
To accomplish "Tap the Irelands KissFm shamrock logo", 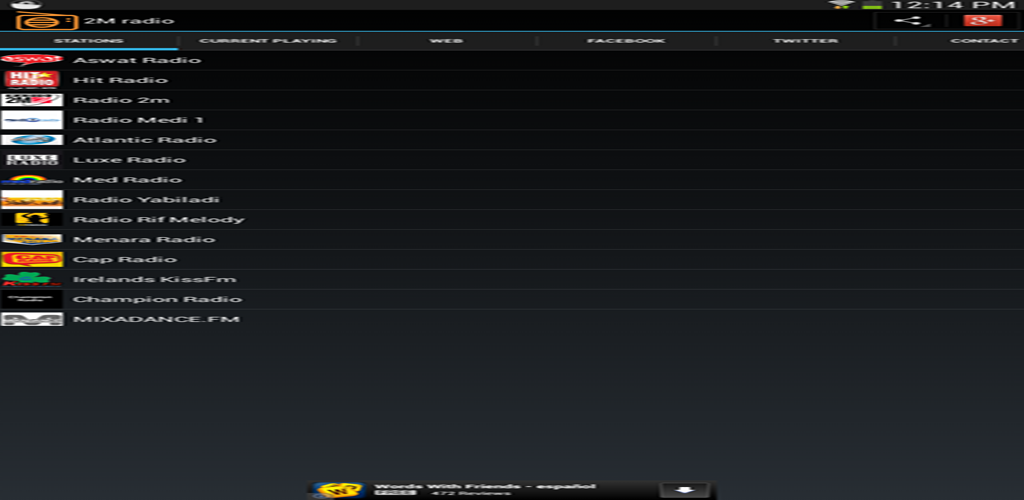I will pos(32,279).
